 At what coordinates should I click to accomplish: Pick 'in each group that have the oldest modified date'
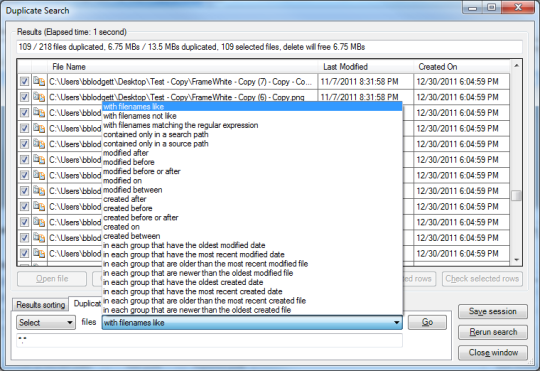point(252,246)
